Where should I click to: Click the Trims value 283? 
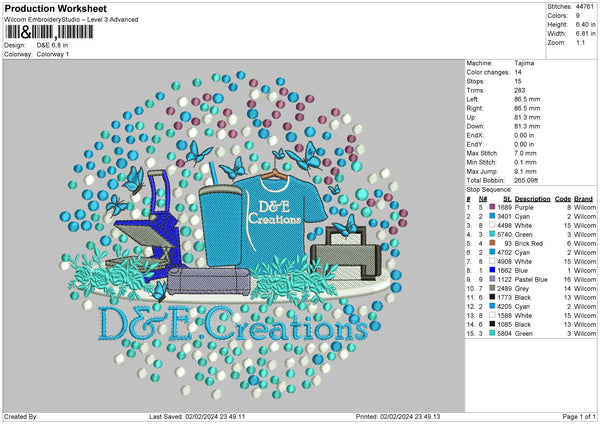(x=520, y=90)
